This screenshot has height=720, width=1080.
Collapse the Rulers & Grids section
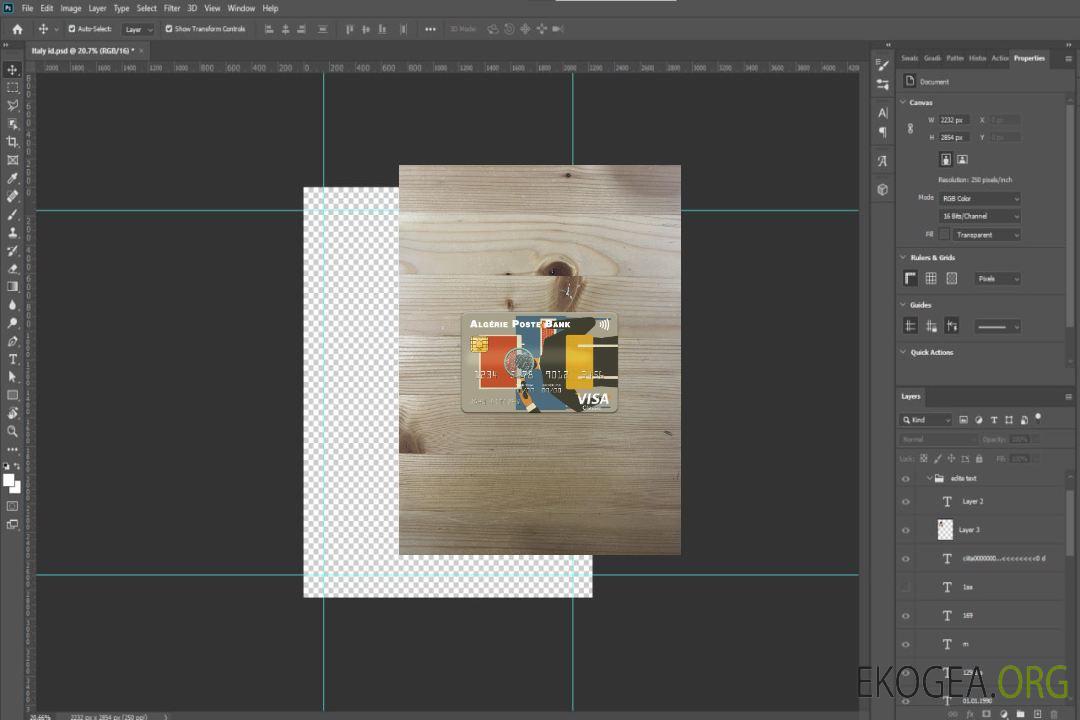[903, 258]
